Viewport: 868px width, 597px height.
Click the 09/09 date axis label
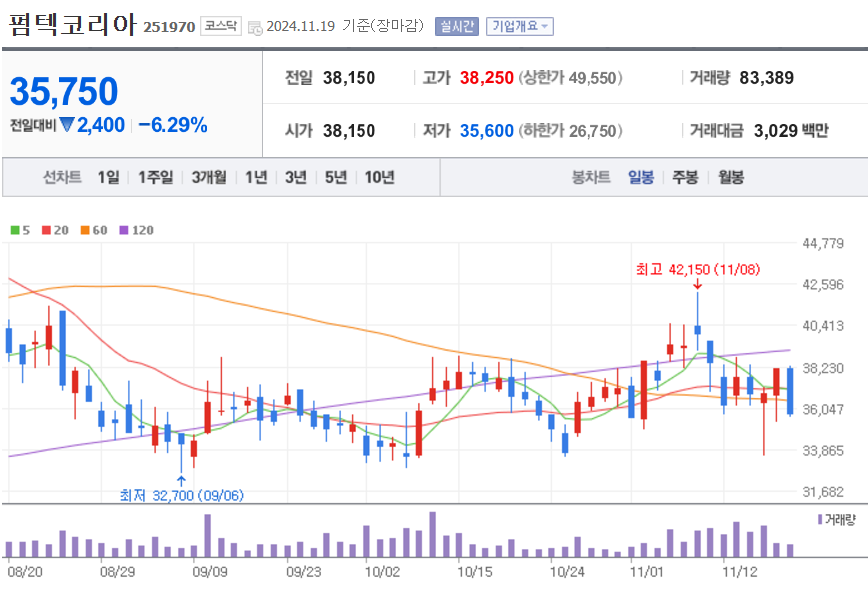point(210,572)
